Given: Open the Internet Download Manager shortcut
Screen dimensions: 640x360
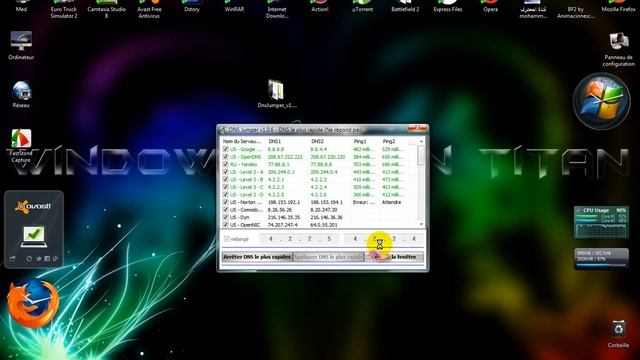Looking at the screenshot, I should point(277,9).
